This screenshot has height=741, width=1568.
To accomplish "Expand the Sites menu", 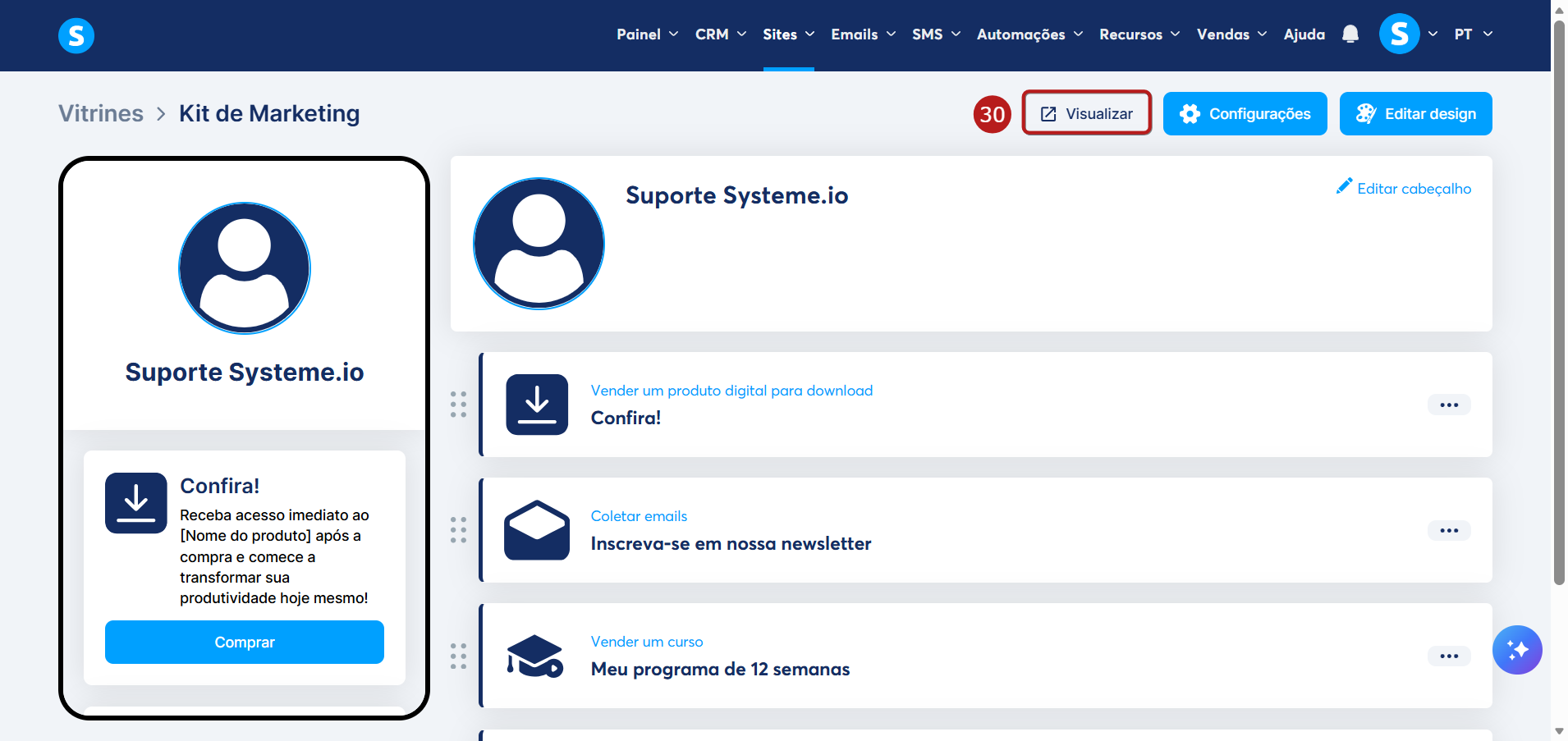I will click(788, 34).
